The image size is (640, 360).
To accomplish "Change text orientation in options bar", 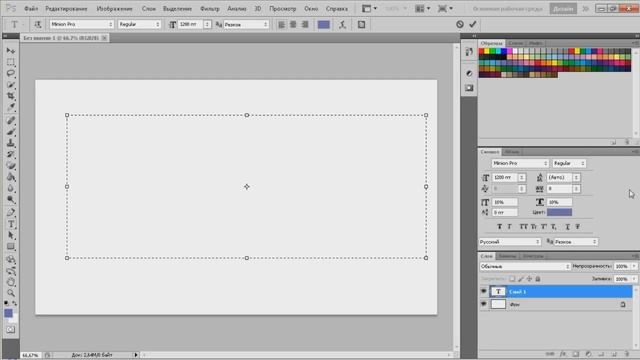I will coord(38,24).
